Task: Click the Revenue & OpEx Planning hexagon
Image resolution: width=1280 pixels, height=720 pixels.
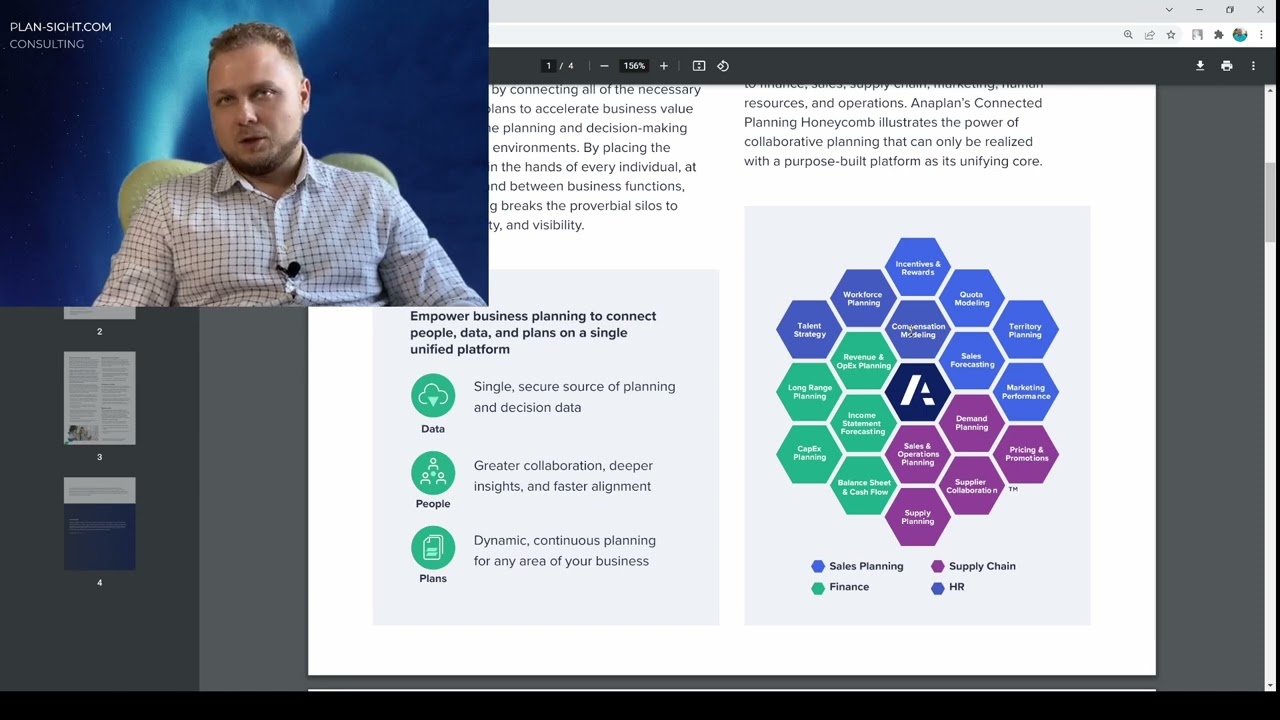Action: click(863, 361)
